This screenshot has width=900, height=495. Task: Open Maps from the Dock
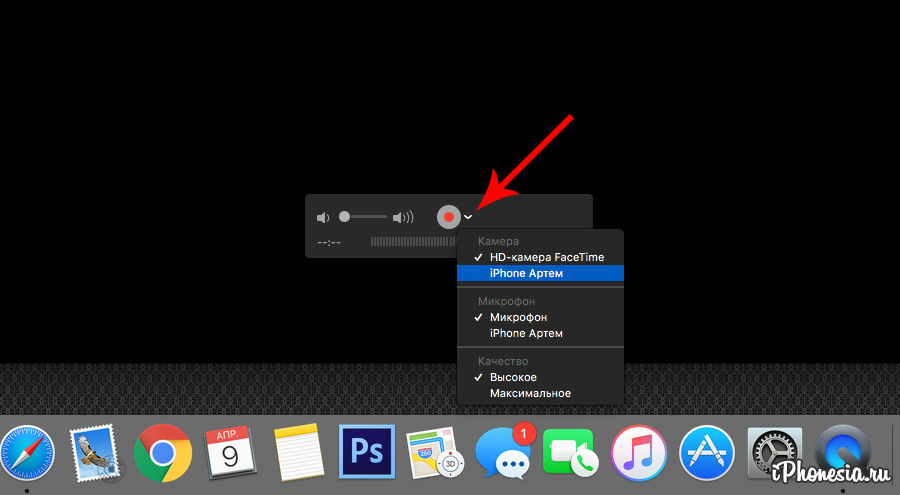(x=434, y=453)
